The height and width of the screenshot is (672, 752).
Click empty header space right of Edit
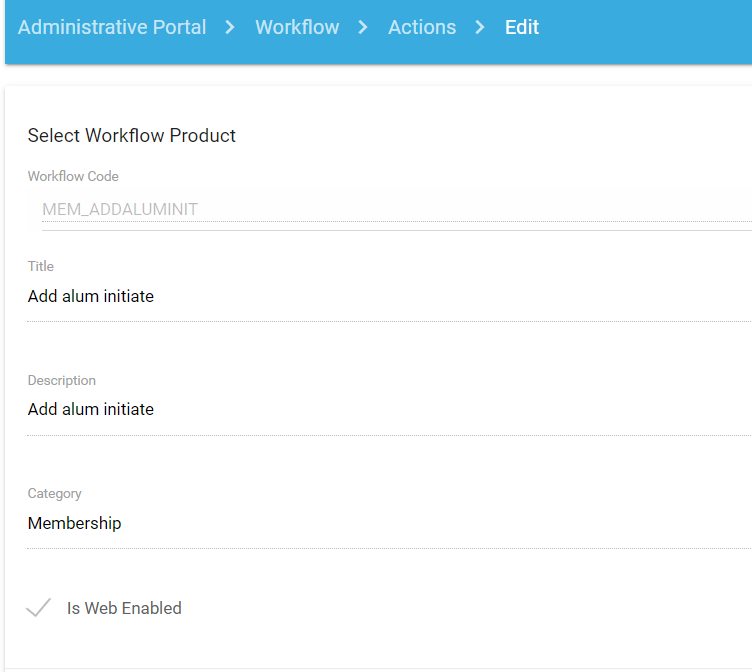(650, 28)
